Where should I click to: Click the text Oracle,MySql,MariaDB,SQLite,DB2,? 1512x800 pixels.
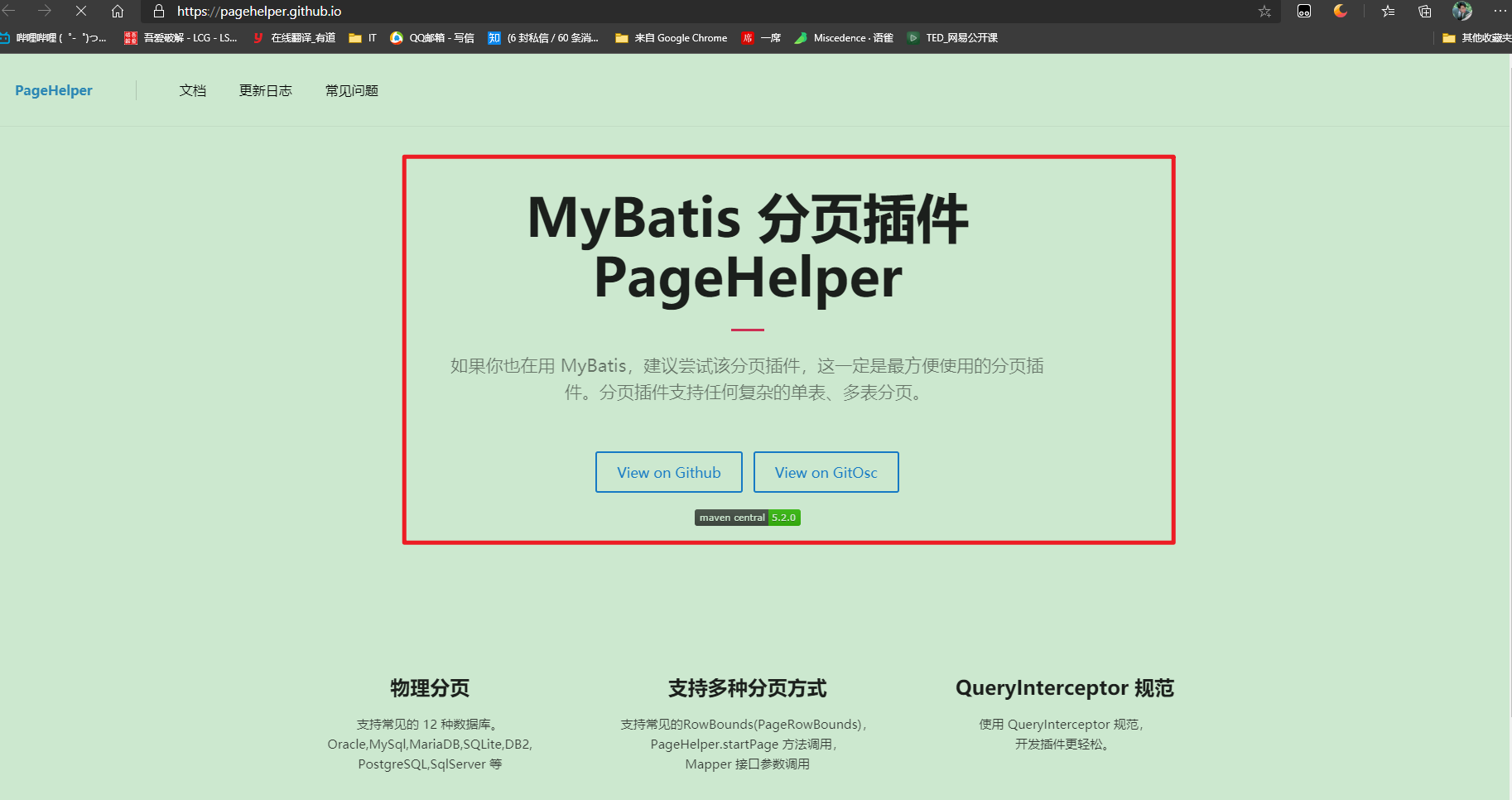pos(430,745)
